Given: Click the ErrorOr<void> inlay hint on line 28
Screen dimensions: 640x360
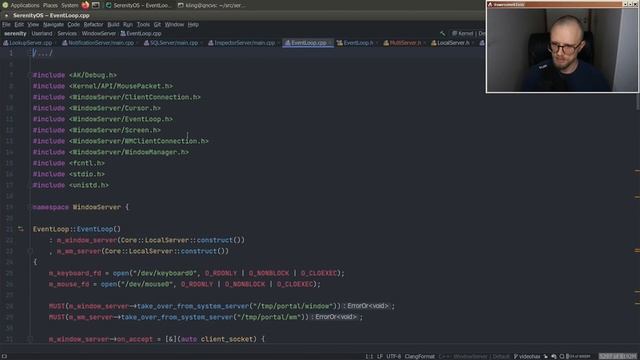Looking at the screenshot, I should coord(368,306).
